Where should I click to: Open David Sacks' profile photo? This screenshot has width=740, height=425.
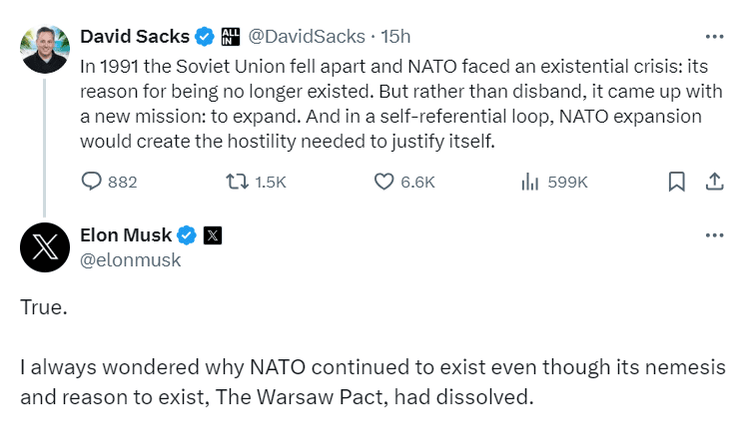point(44,49)
